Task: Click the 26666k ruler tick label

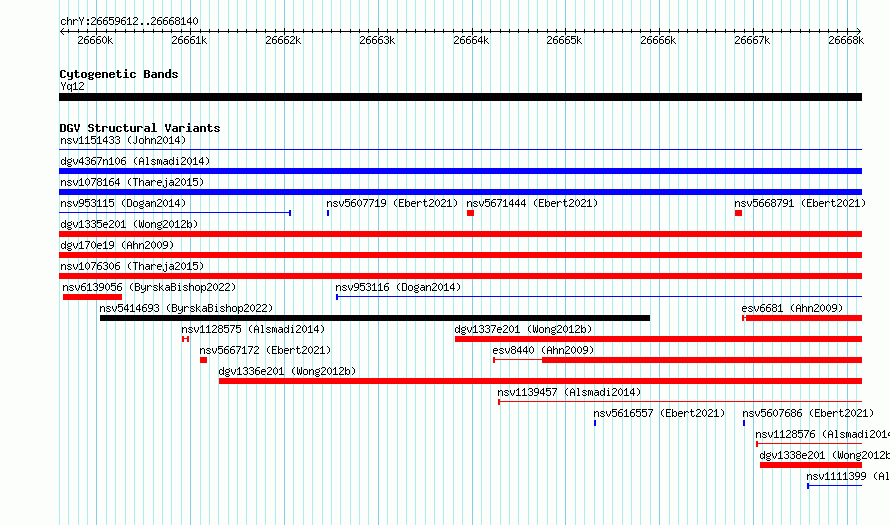Action: [x=658, y=40]
